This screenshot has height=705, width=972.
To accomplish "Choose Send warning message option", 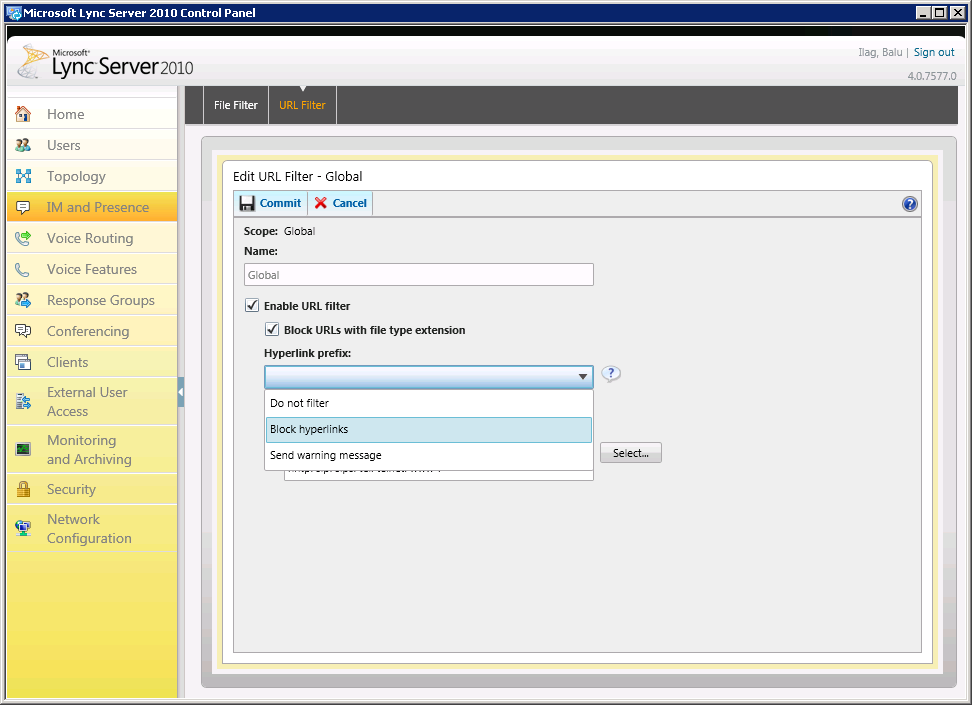I will 428,455.
